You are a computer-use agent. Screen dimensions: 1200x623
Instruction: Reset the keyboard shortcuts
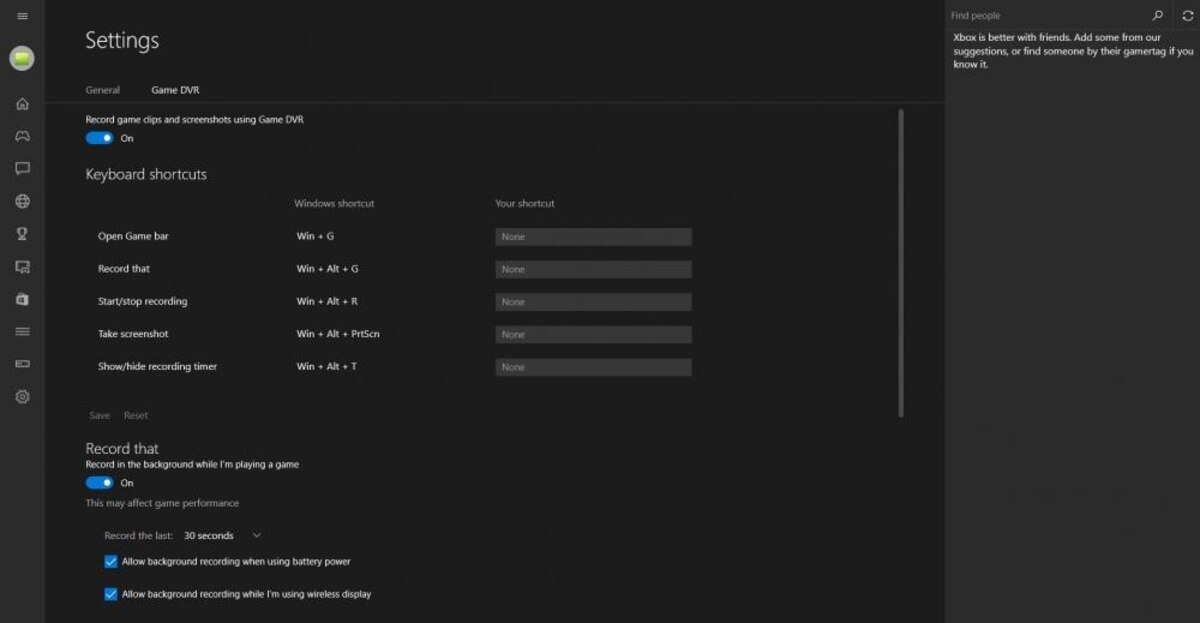[x=136, y=415]
